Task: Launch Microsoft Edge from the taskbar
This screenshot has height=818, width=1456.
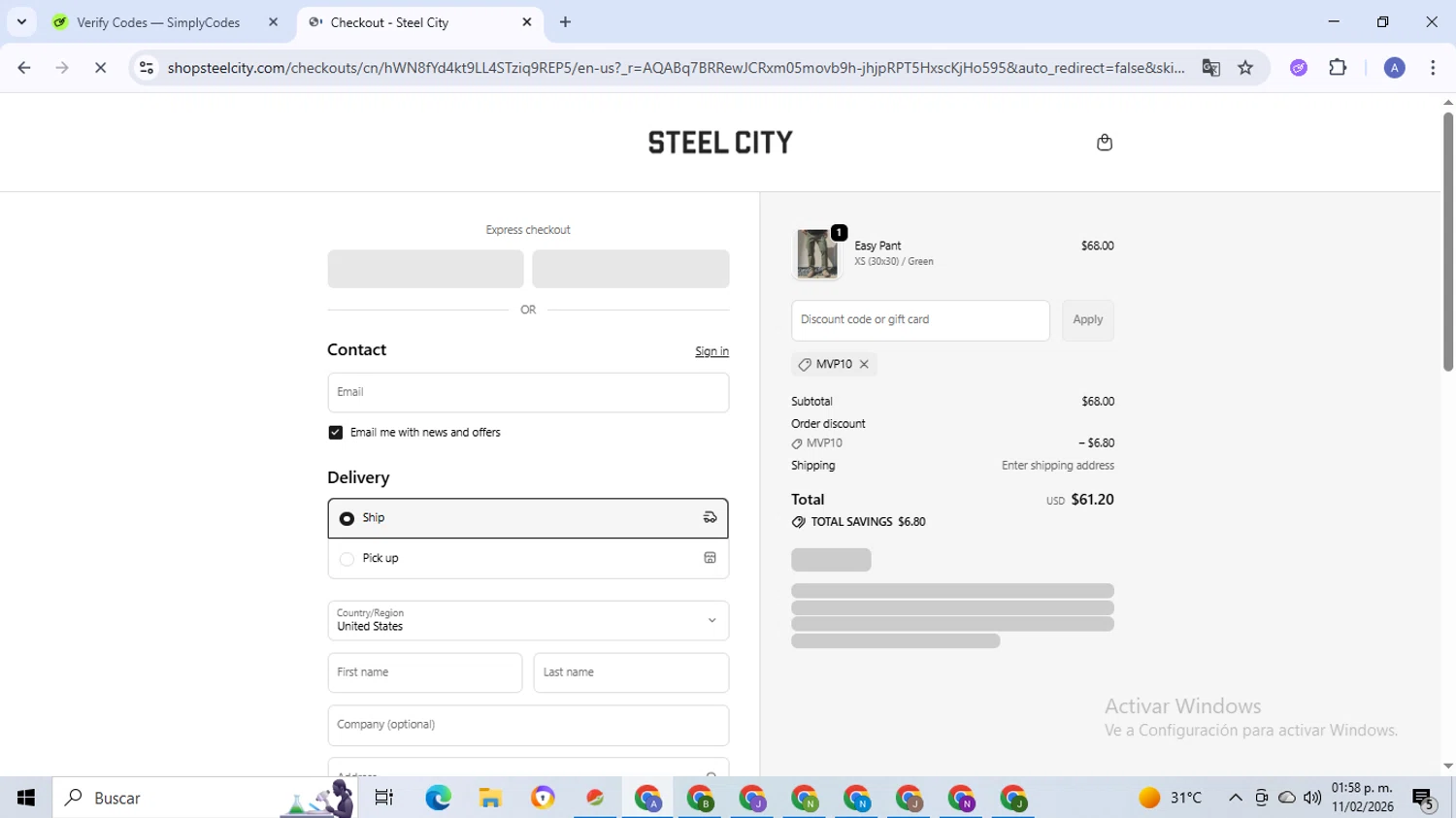Action: point(438,798)
